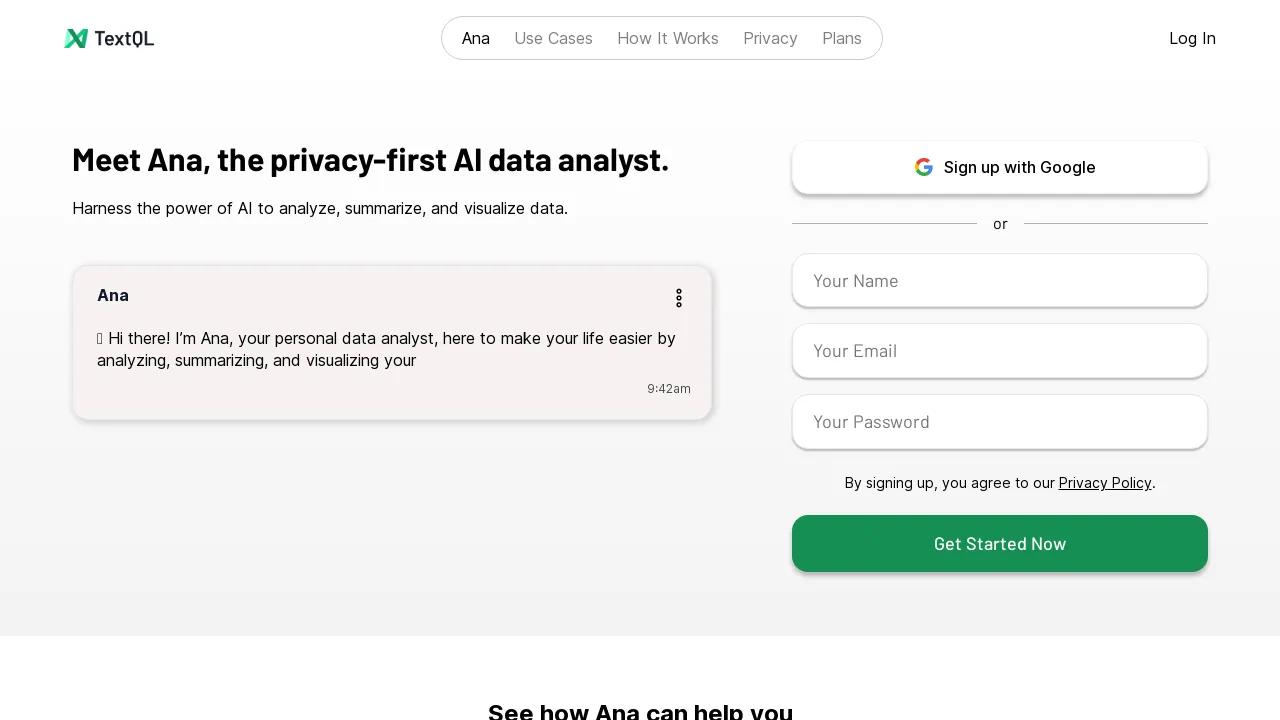The height and width of the screenshot is (720, 1280).
Task: Click into the Your Email field
Action: click(999, 351)
